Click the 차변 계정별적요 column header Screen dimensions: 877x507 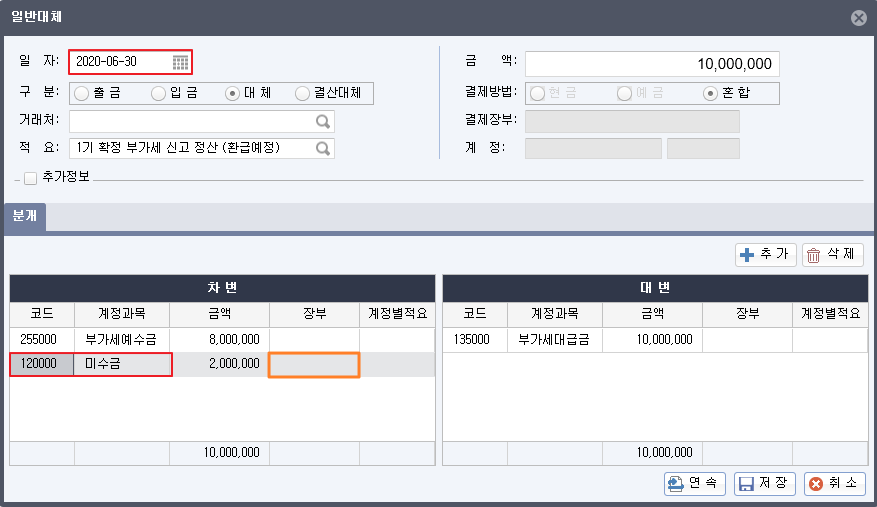coord(397,314)
